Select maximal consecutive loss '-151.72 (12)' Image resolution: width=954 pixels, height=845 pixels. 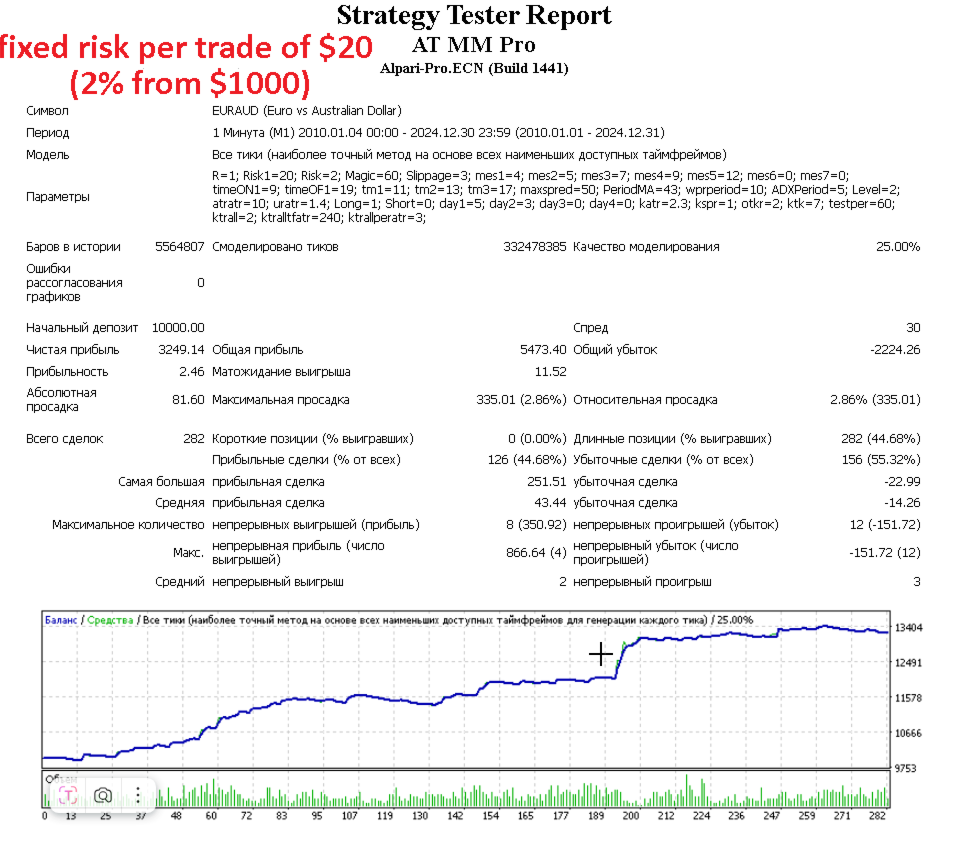point(885,553)
